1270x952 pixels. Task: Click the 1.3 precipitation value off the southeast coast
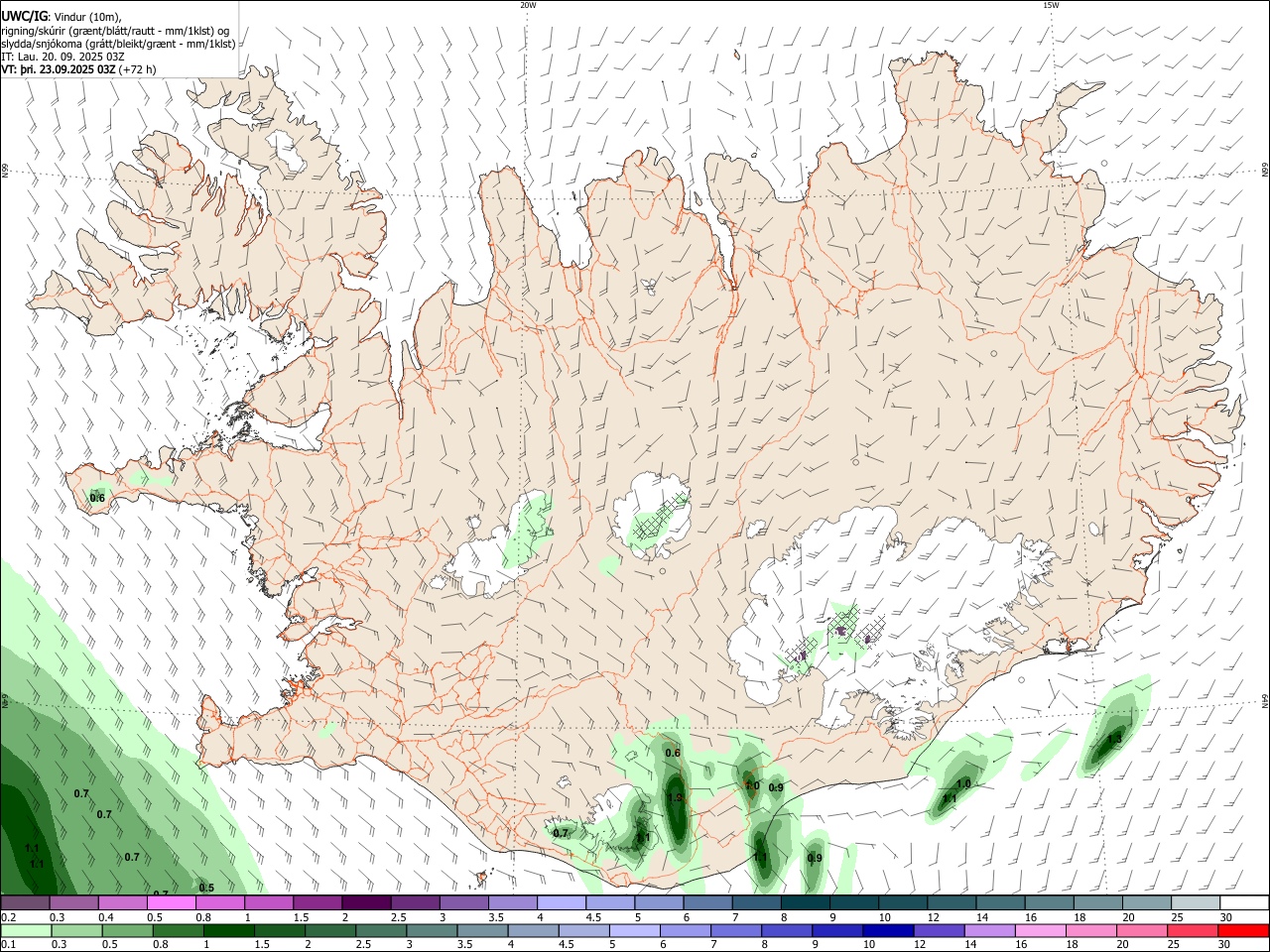(x=1114, y=738)
